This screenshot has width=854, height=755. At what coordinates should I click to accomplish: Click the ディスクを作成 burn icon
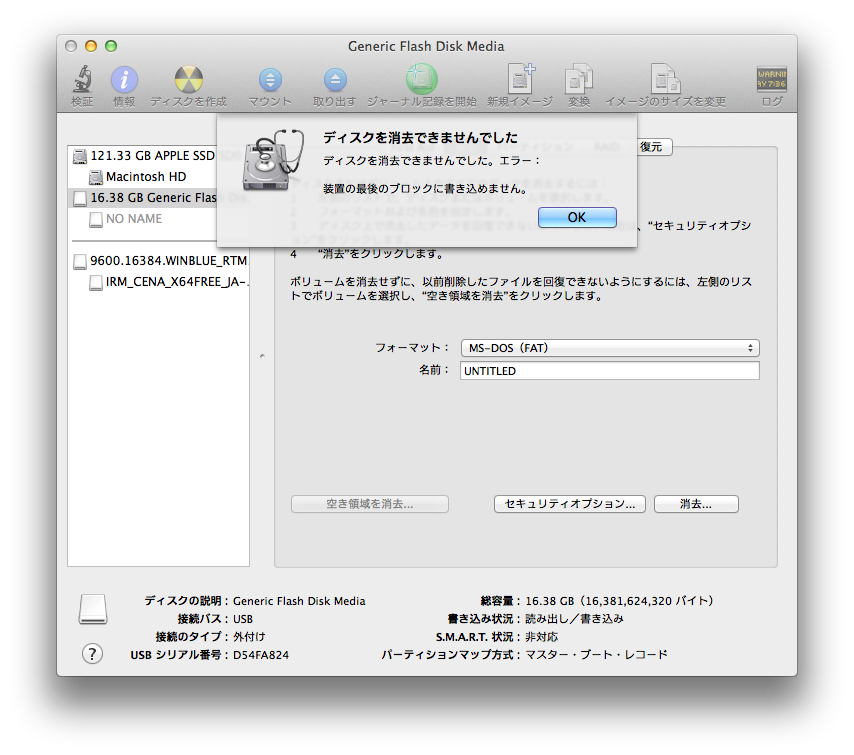[188, 80]
